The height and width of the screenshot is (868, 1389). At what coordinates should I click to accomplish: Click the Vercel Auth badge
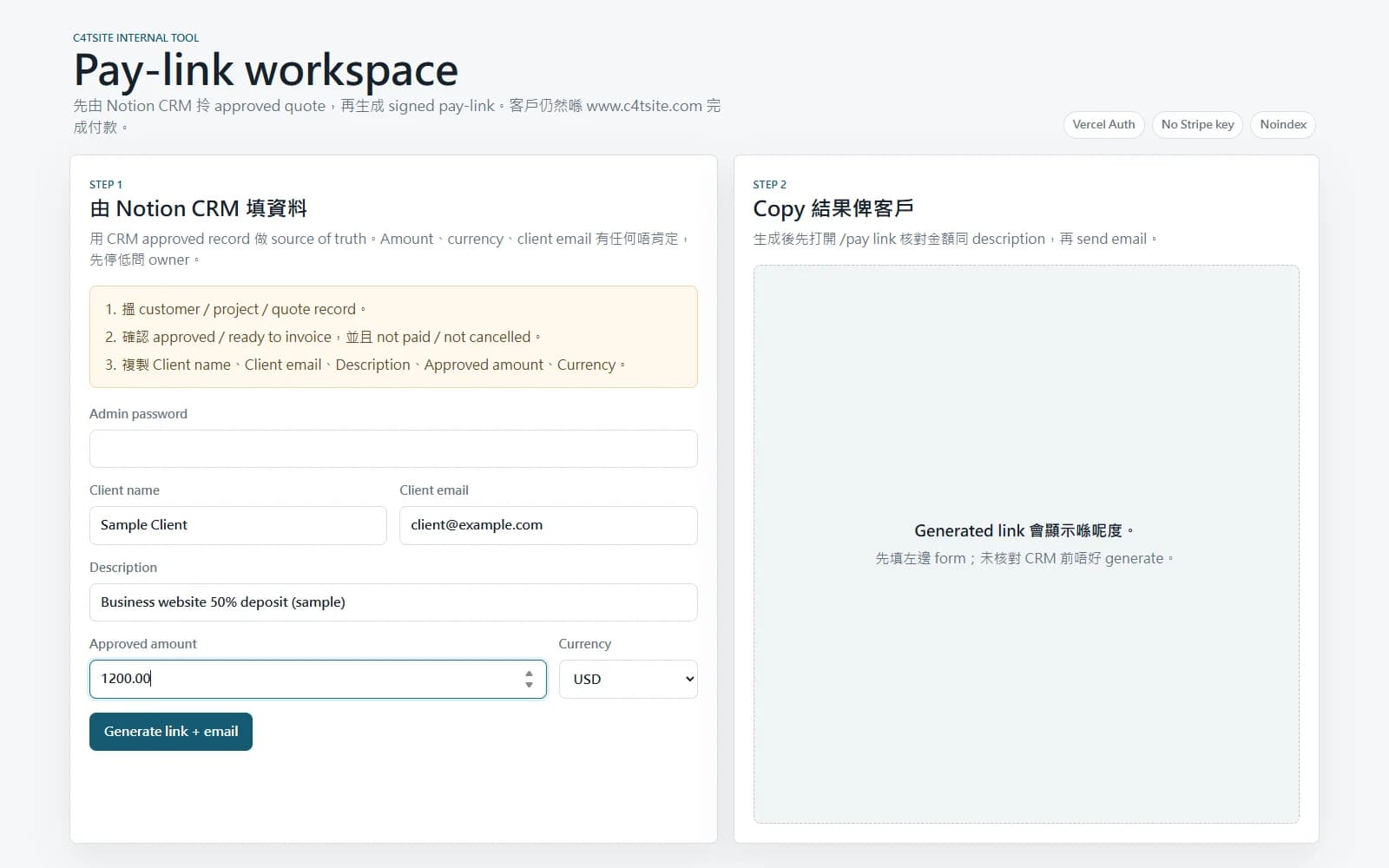coord(1103,124)
